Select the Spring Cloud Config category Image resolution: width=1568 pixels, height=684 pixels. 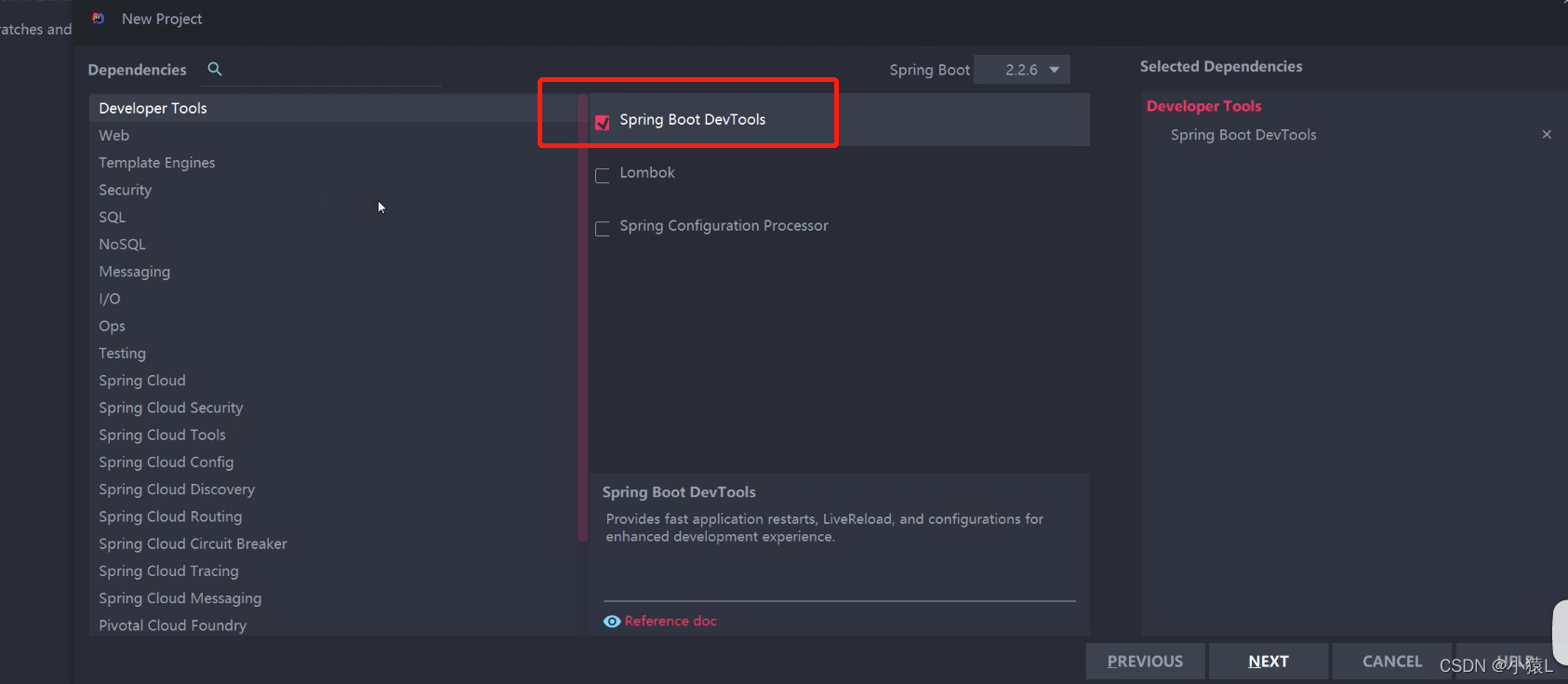[334, 463]
